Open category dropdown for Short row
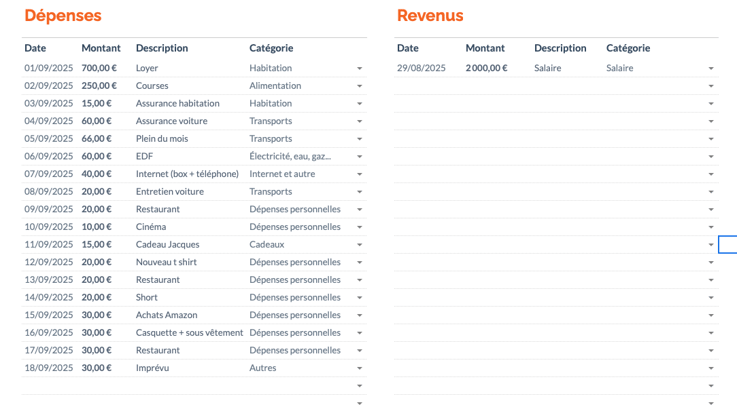Image resolution: width=737 pixels, height=407 pixels. pos(360,297)
